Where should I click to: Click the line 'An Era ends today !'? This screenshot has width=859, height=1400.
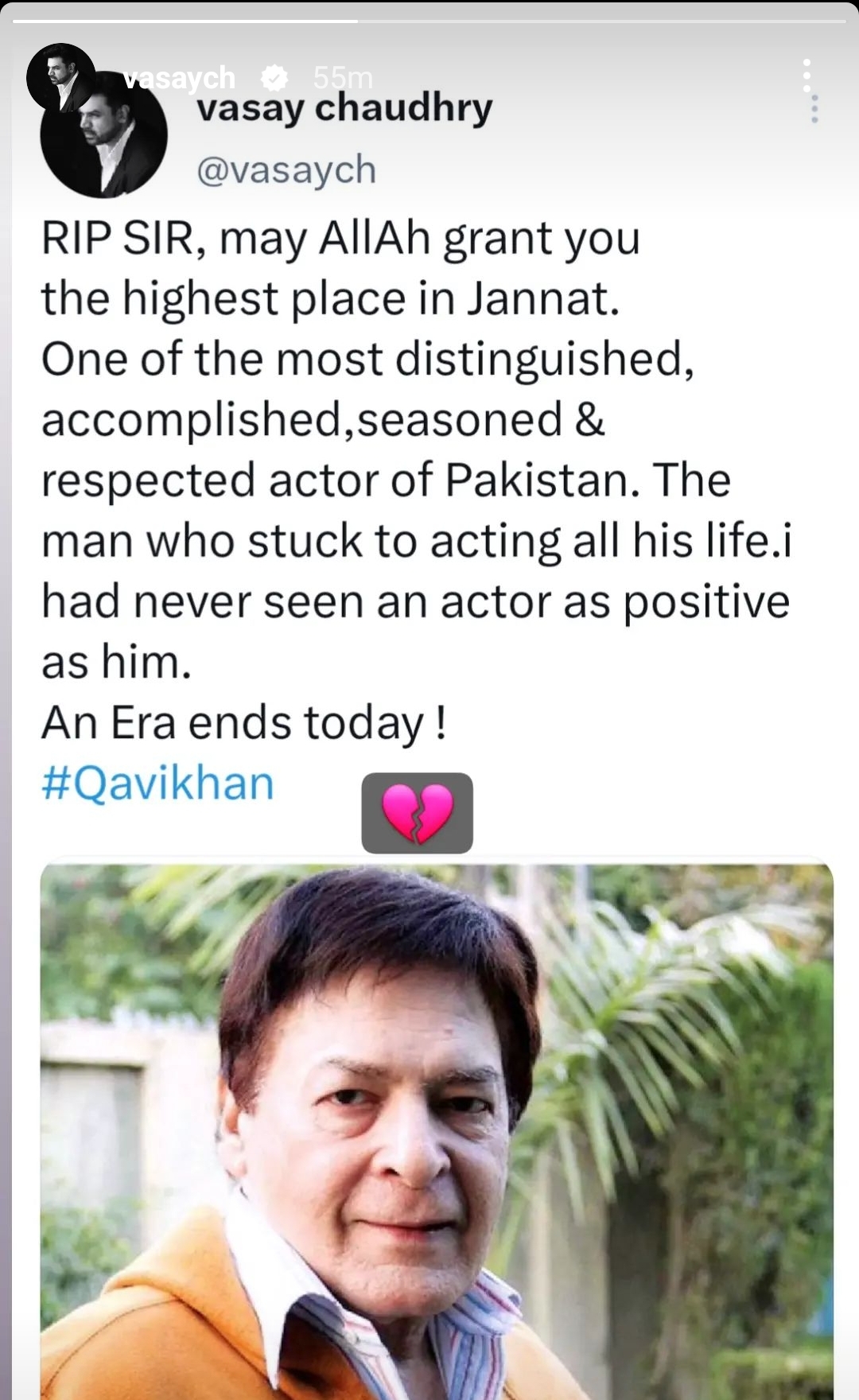244,723
